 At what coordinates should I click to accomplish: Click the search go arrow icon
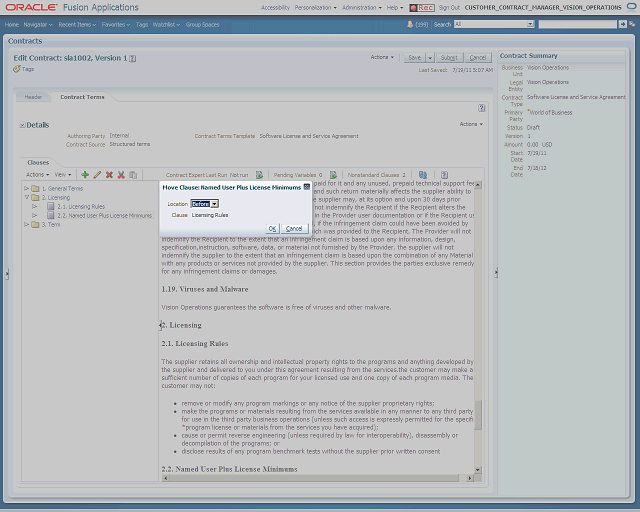tap(623, 24)
